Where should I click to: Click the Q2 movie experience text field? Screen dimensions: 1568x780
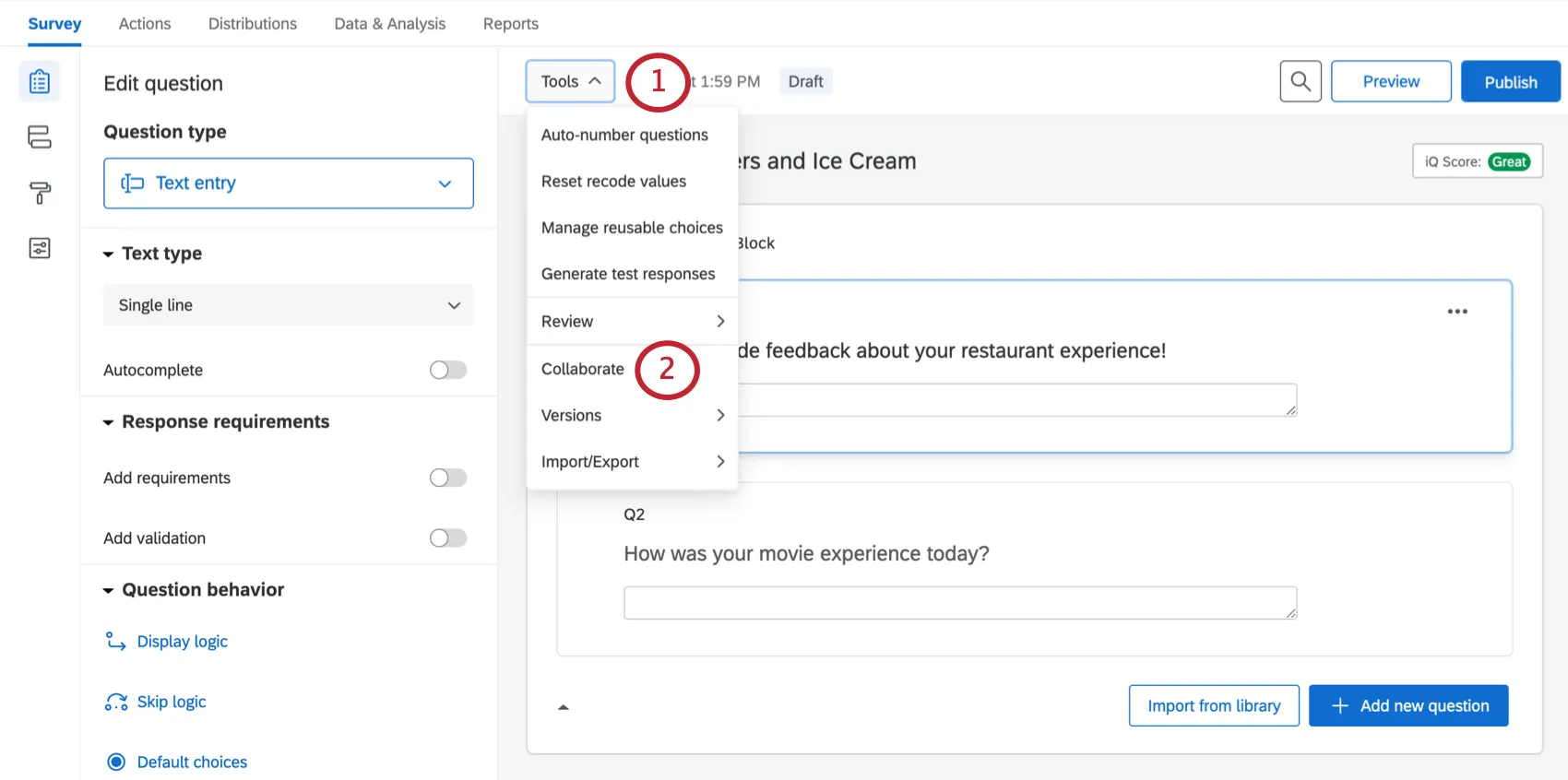(959, 603)
